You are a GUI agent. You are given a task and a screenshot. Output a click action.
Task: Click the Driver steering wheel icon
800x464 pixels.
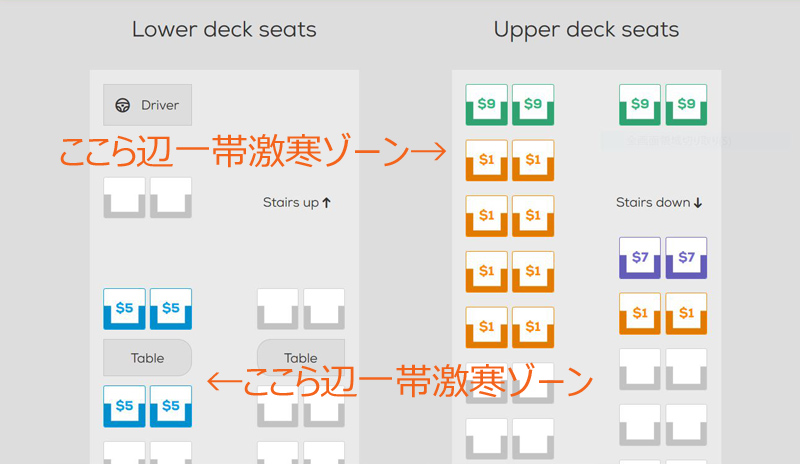tap(122, 105)
